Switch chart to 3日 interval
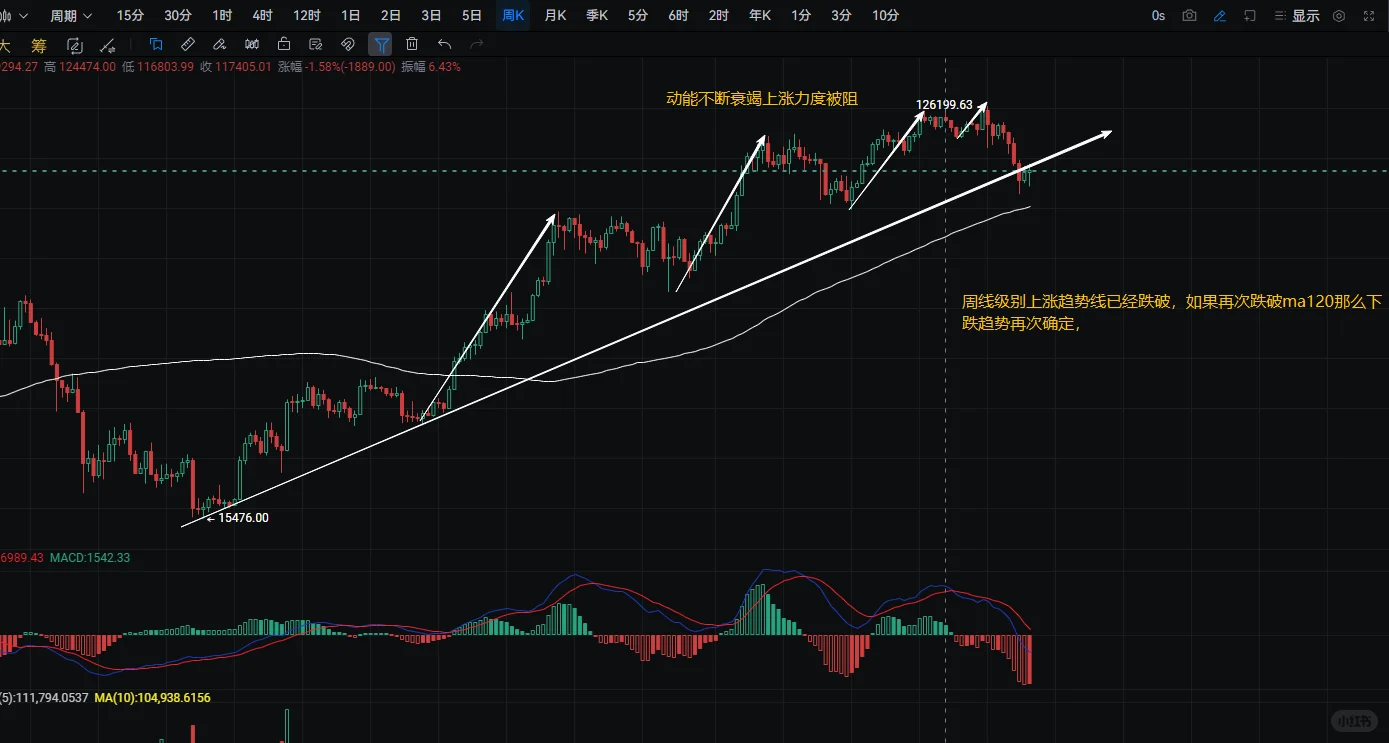Viewport: 1389px width, 743px height. point(432,15)
